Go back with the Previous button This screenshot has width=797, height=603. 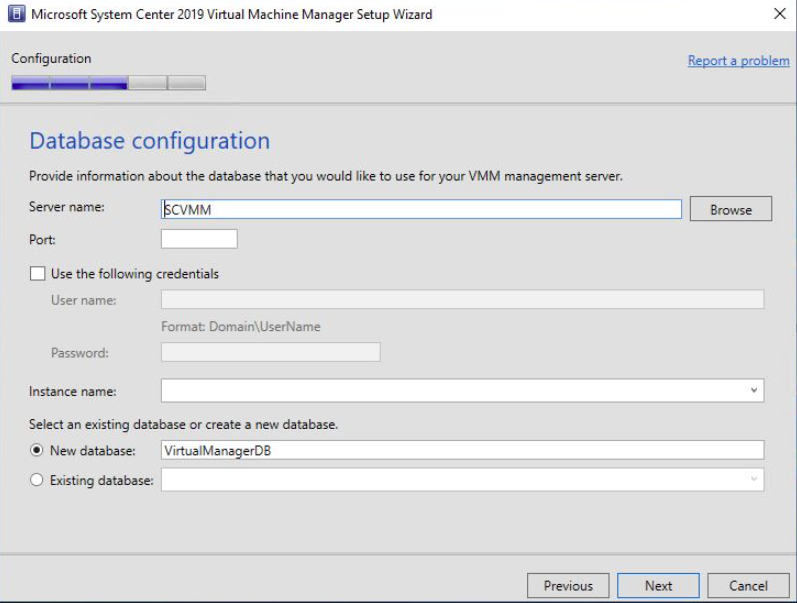click(568, 586)
